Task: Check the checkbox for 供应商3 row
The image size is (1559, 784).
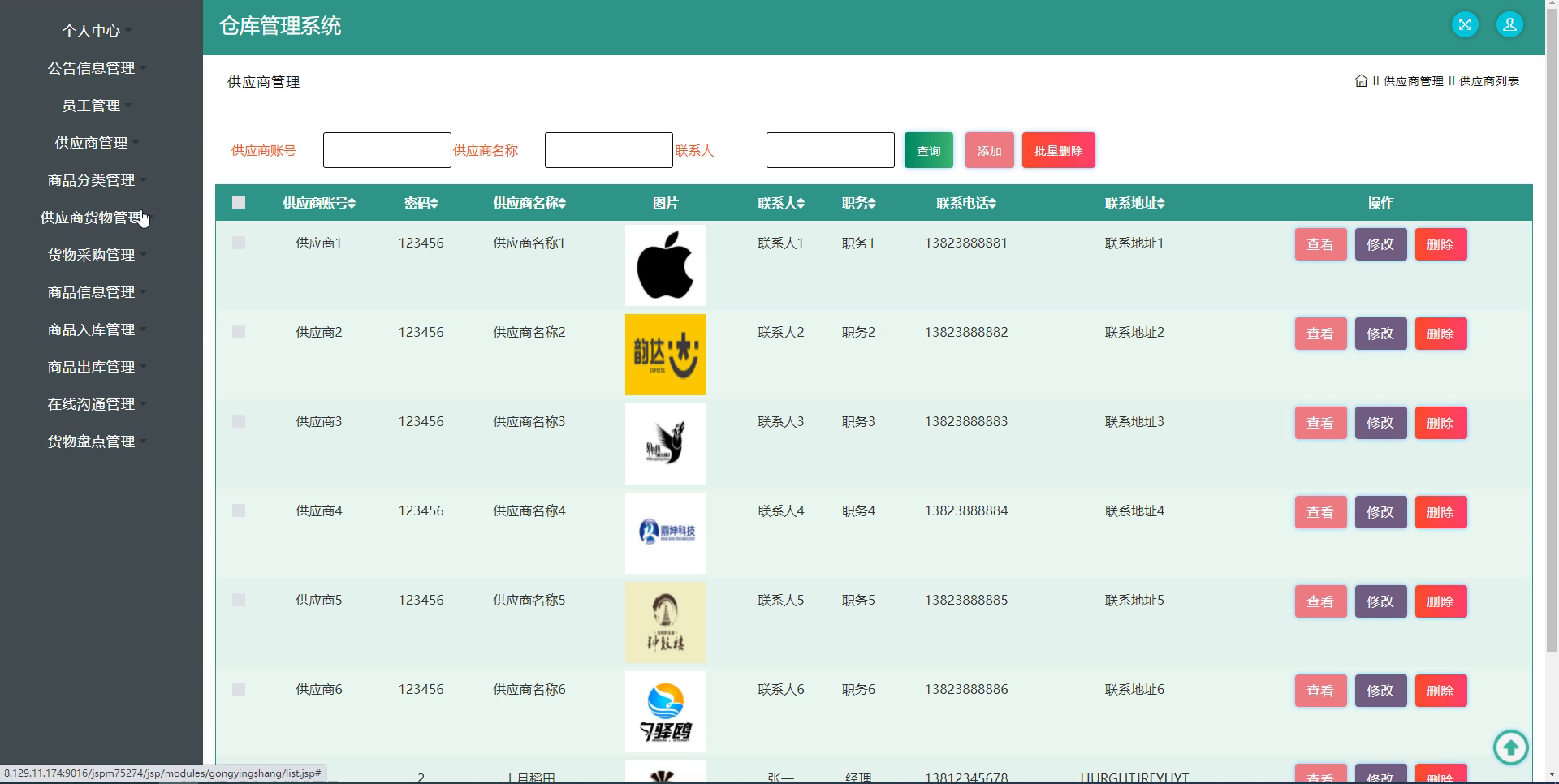Action: 239,421
